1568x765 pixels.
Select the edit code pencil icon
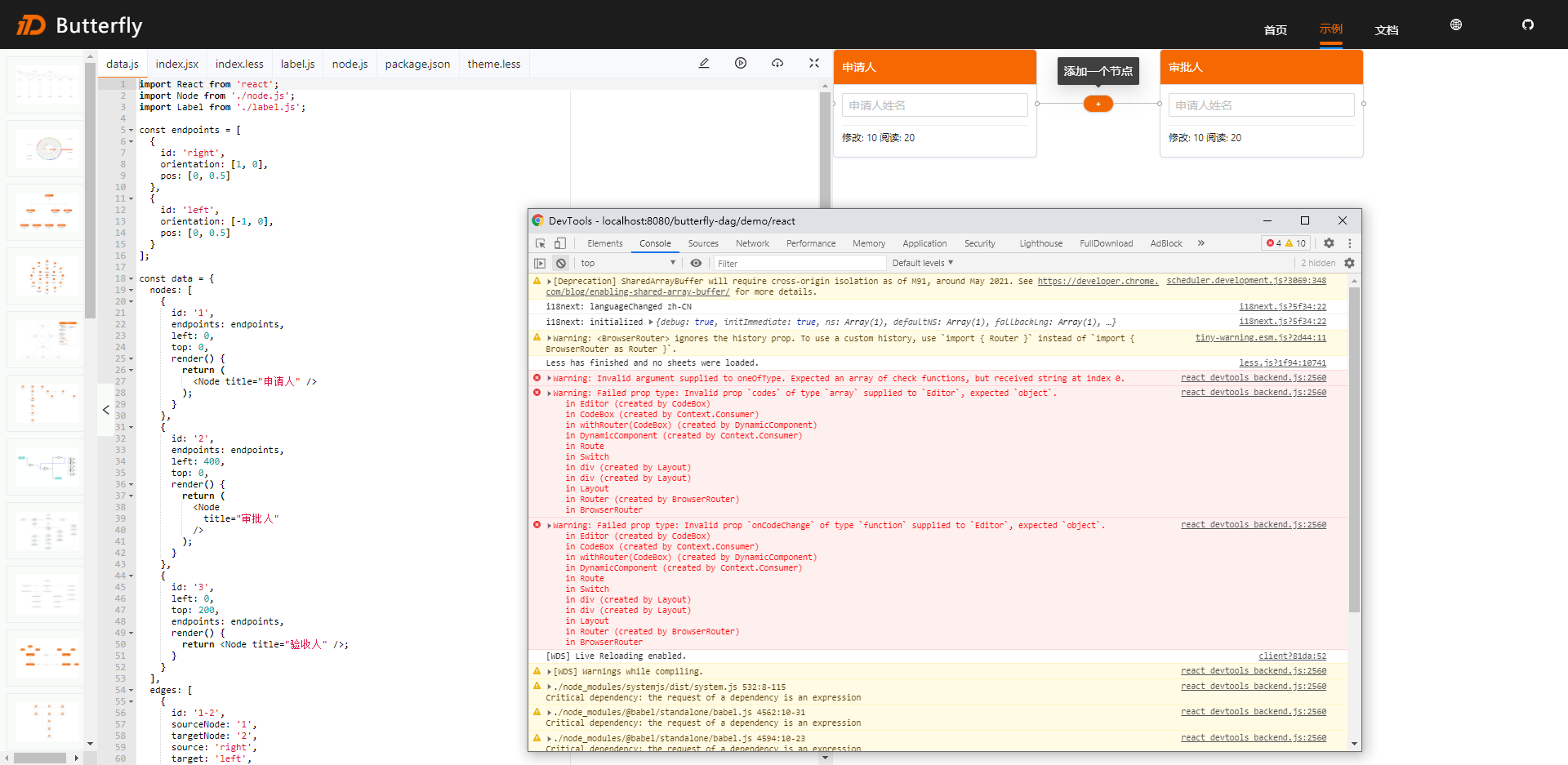(x=704, y=63)
